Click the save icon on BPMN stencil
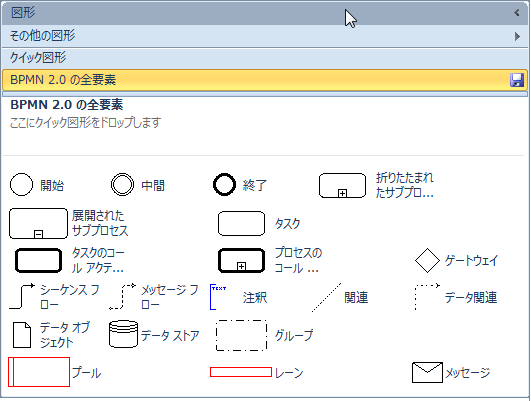531x401 pixels. [517, 81]
